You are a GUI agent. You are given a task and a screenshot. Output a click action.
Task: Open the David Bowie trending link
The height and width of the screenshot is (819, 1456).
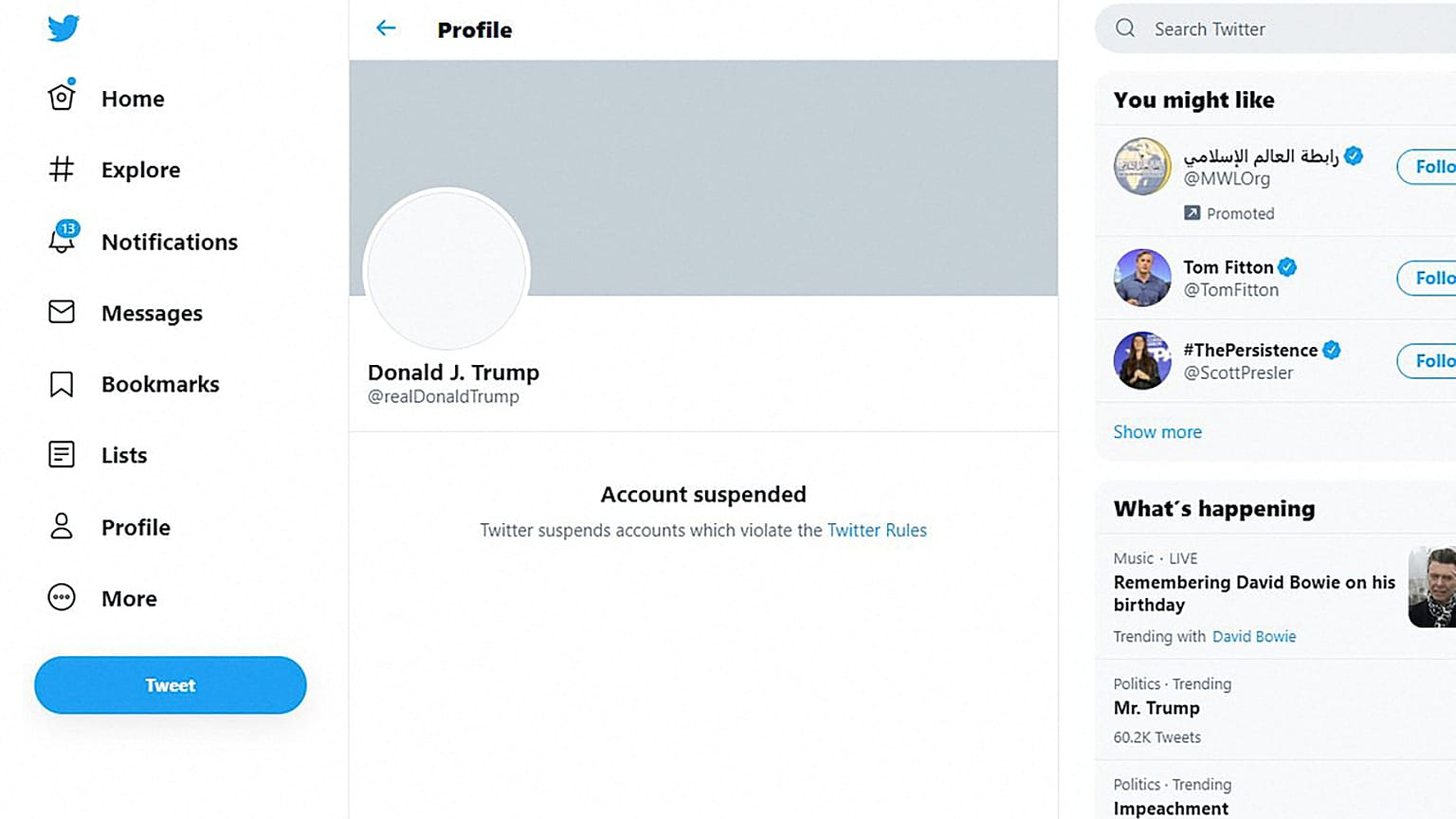click(x=1254, y=636)
